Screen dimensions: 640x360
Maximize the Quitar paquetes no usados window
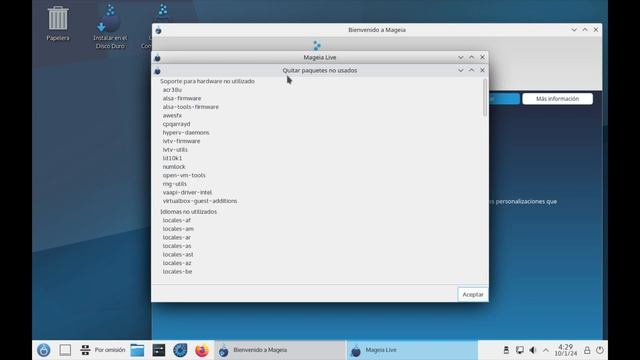(x=471, y=70)
